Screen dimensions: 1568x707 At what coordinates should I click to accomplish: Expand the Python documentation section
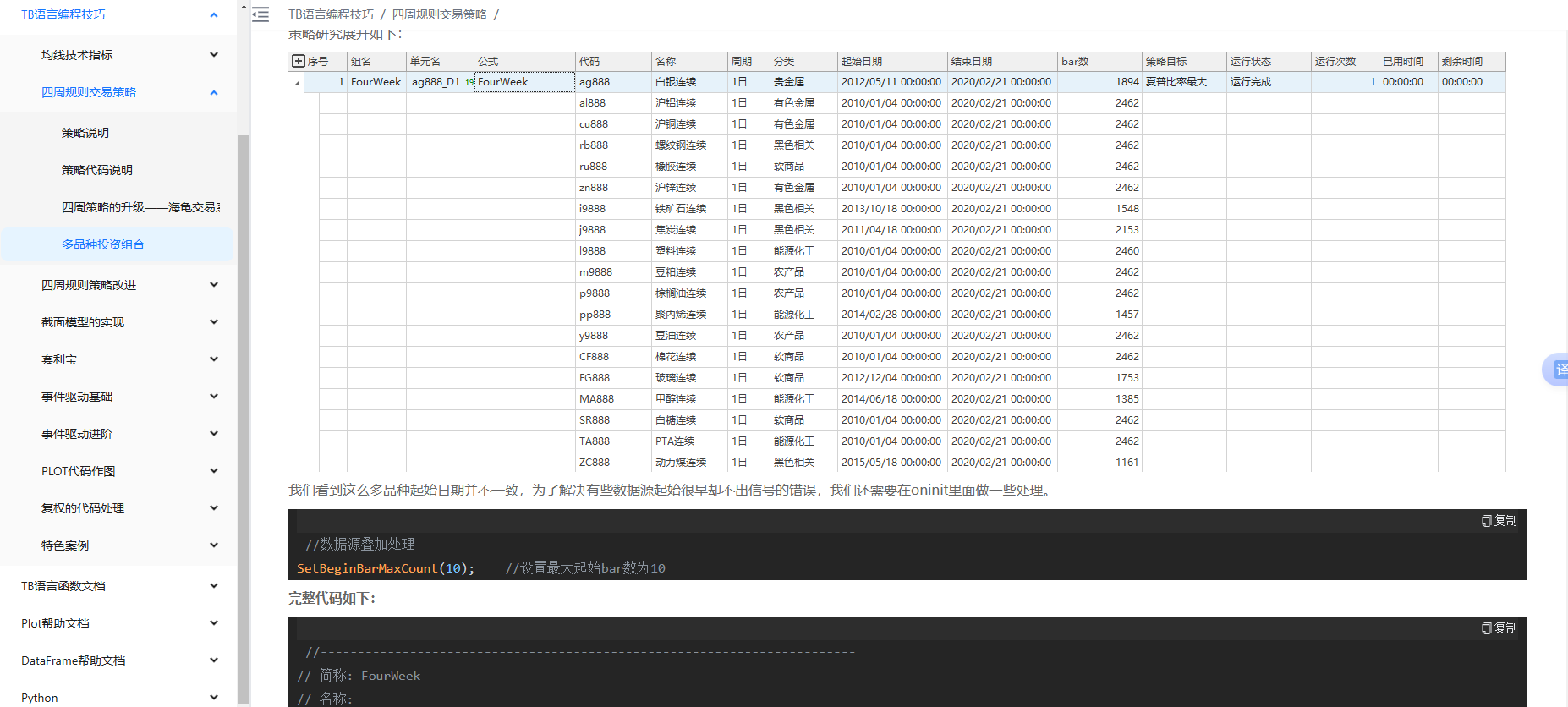[213, 698]
